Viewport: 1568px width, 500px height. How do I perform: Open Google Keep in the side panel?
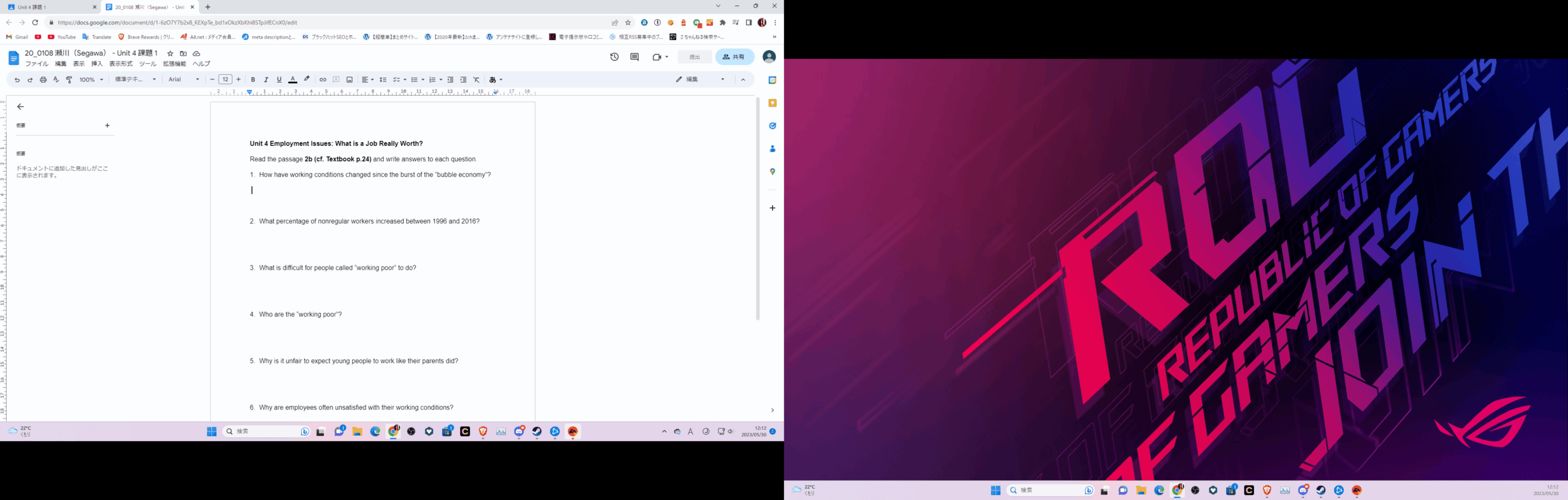772,103
